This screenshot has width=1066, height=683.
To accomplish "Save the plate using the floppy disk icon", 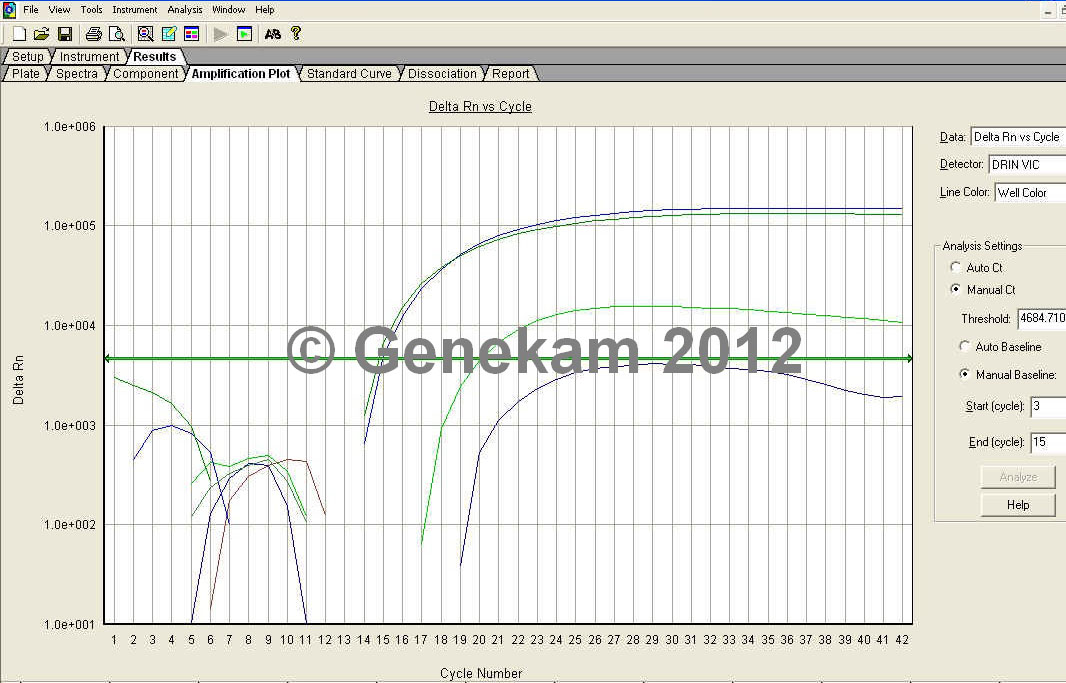I will [65, 33].
